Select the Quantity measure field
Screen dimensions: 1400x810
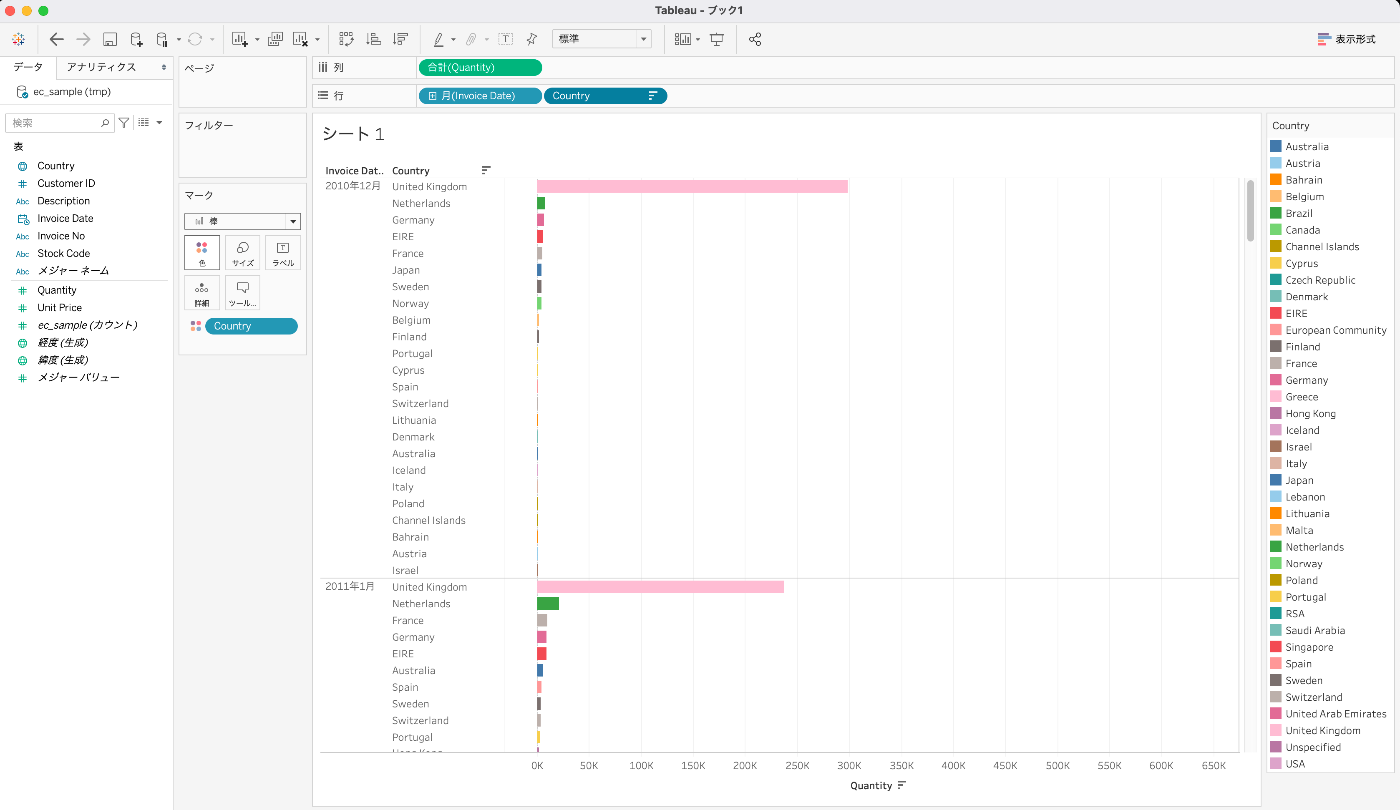pos(57,290)
